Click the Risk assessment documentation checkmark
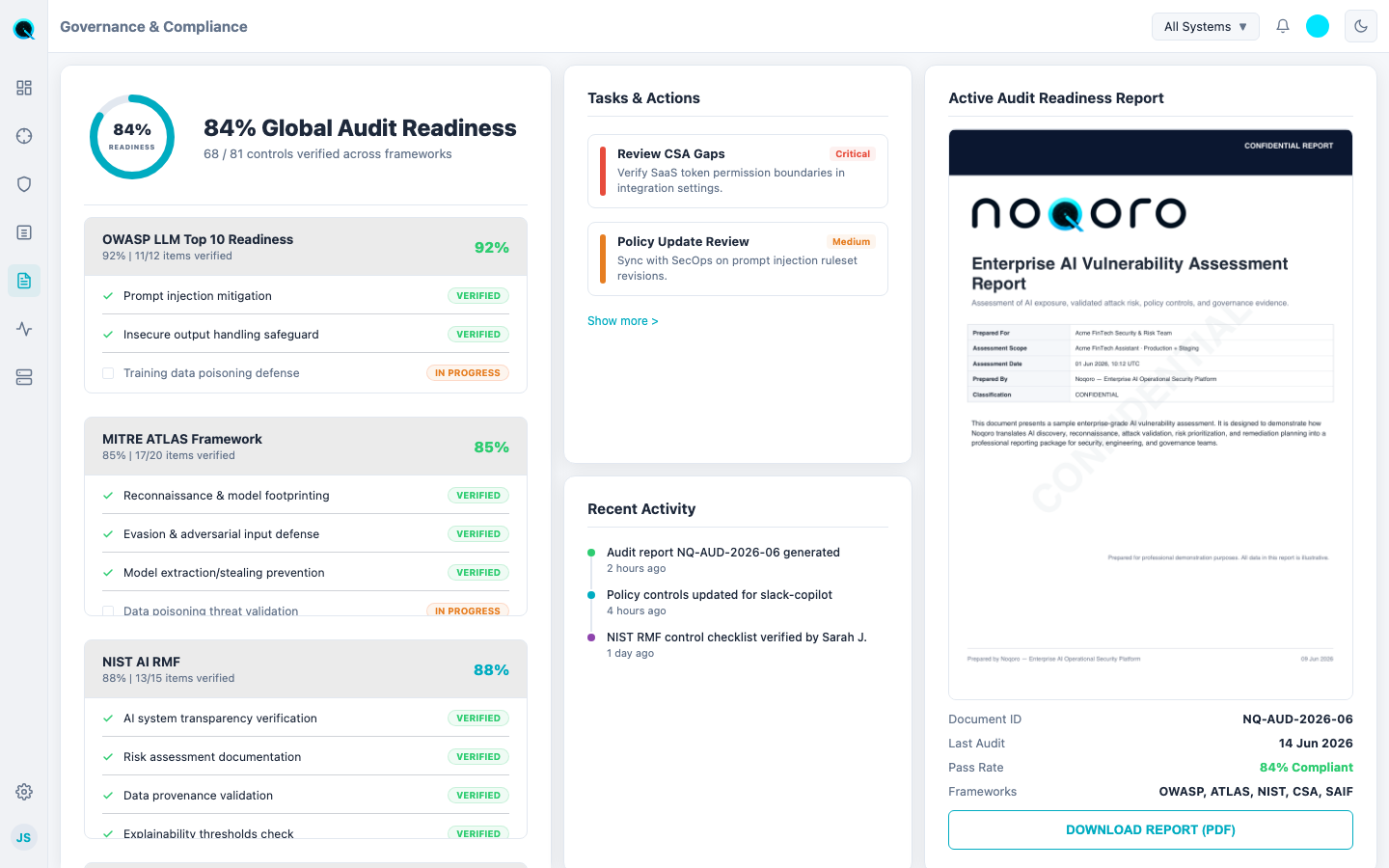Screen dimensions: 1389x868 (x=108, y=757)
